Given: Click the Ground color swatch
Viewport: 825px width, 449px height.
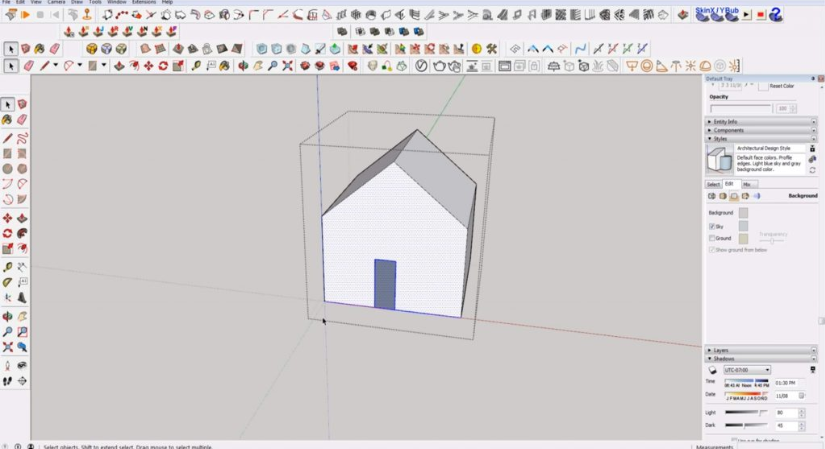Looking at the screenshot, I should (x=743, y=238).
